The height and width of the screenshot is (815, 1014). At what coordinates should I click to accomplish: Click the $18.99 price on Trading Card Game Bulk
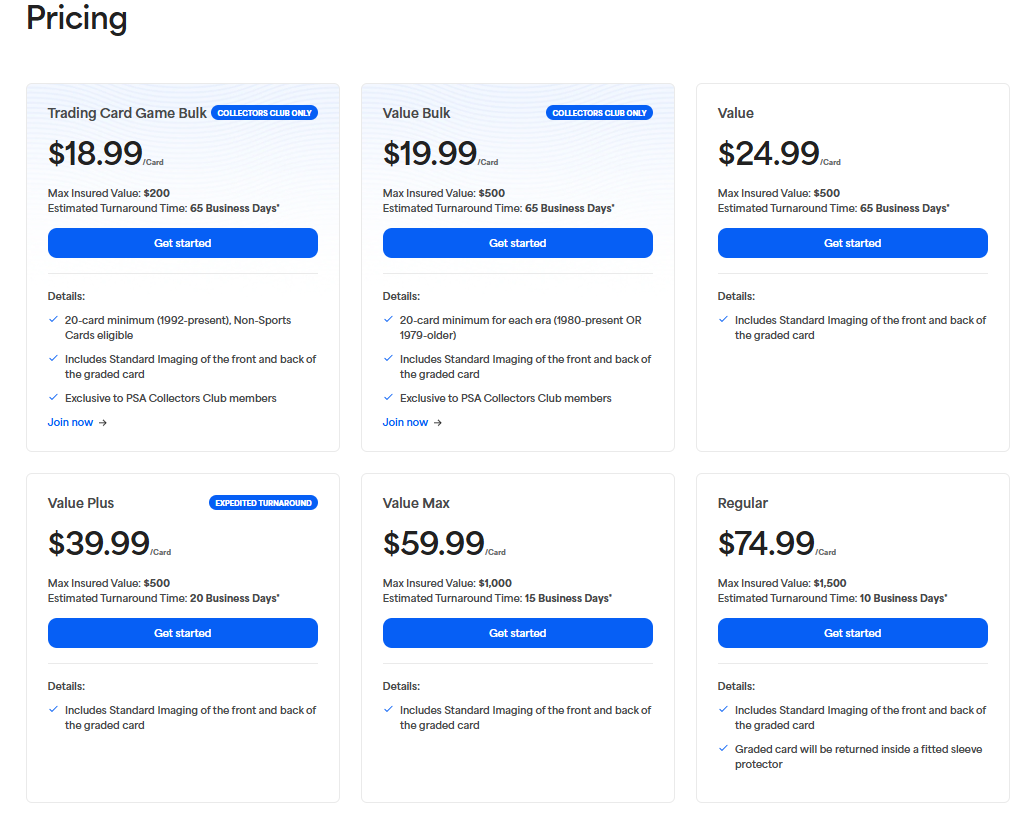95,153
